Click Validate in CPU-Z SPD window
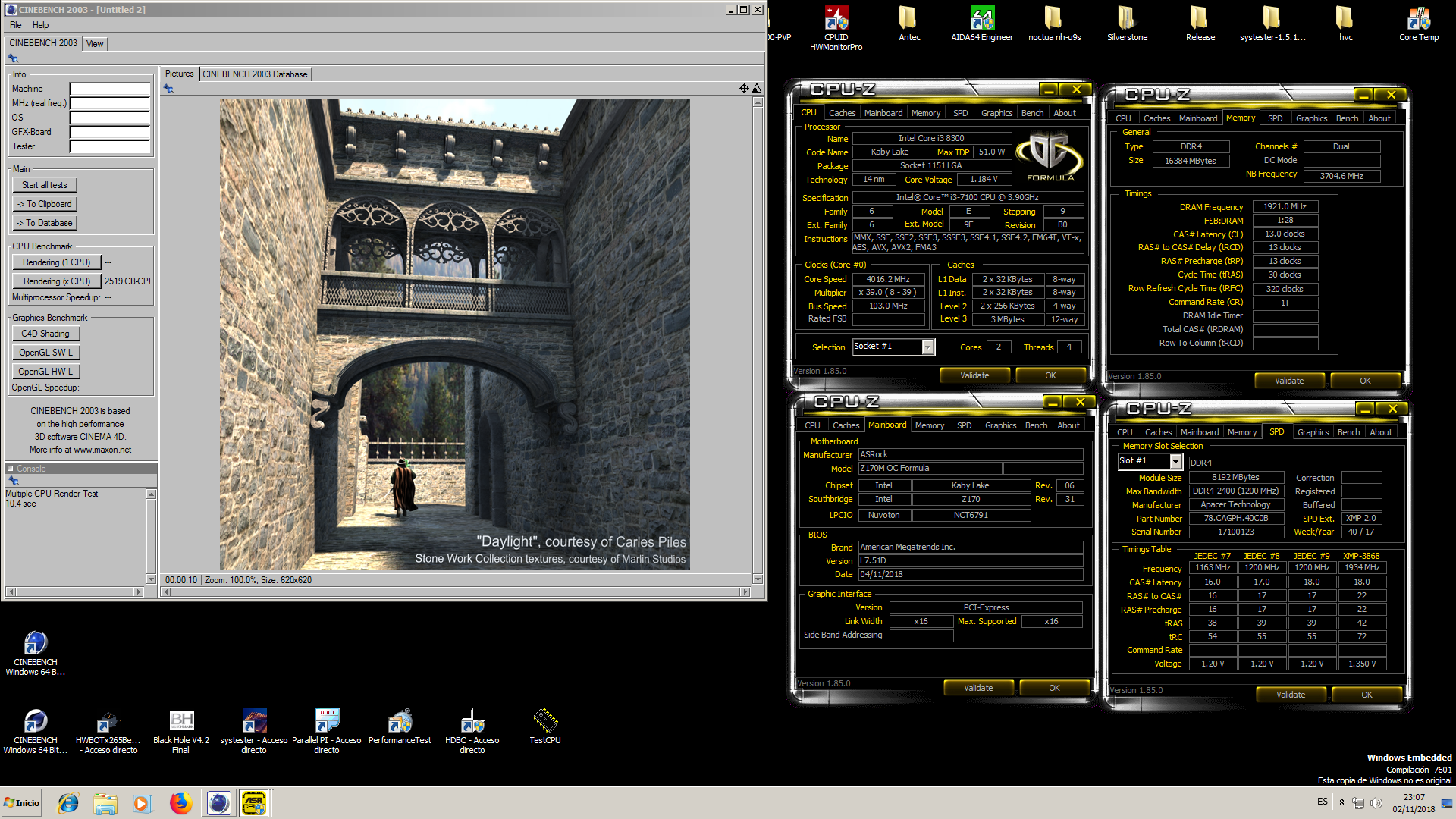 coord(1291,695)
